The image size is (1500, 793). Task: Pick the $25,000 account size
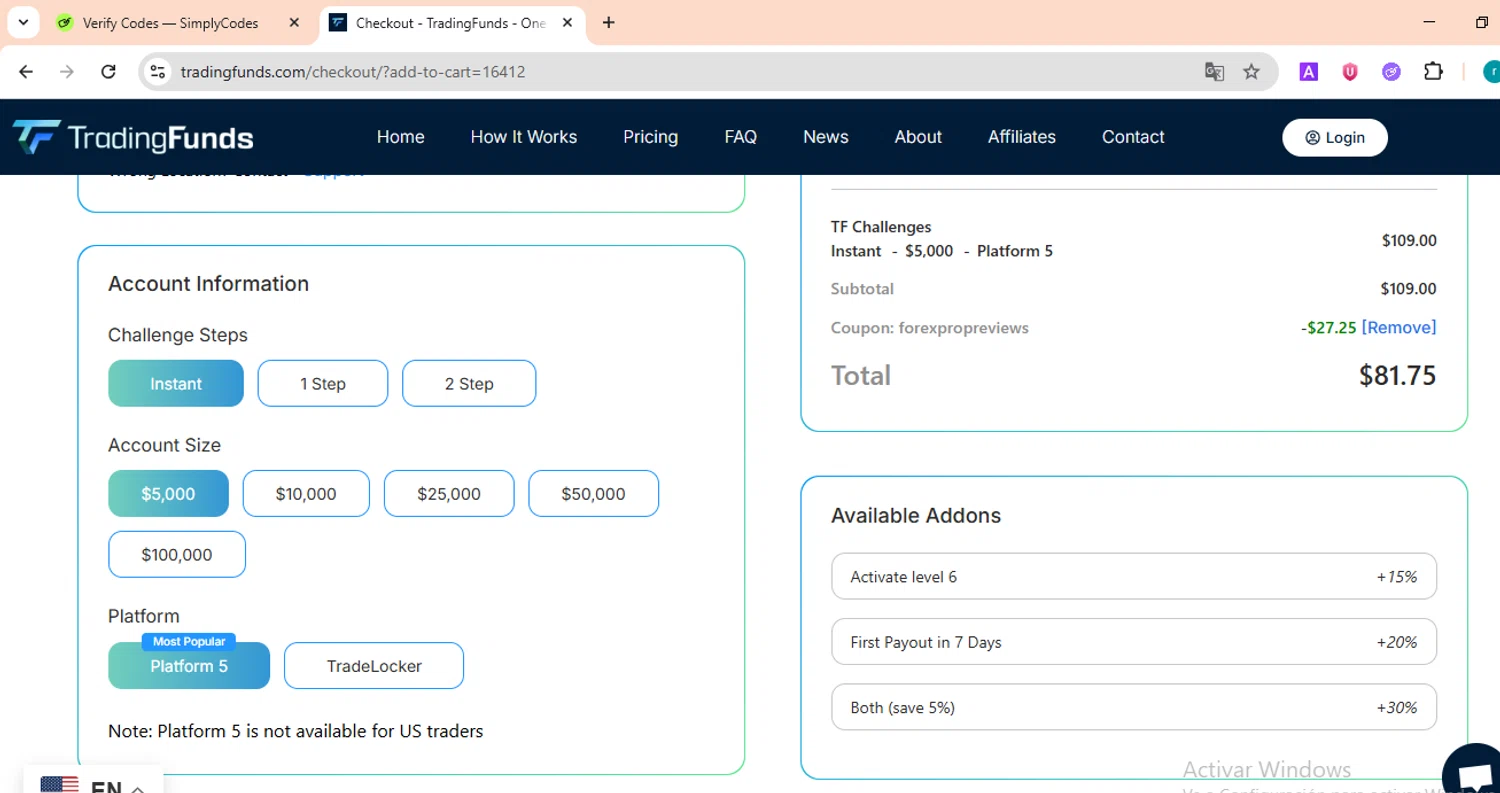(x=449, y=494)
